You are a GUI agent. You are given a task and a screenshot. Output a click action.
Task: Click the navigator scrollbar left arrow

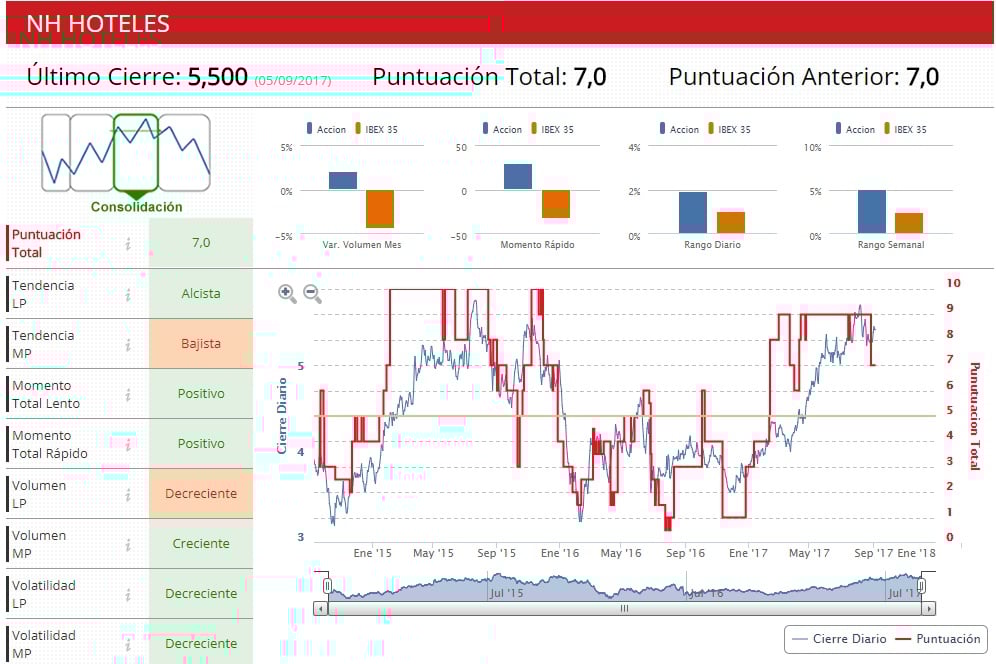click(320, 609)
